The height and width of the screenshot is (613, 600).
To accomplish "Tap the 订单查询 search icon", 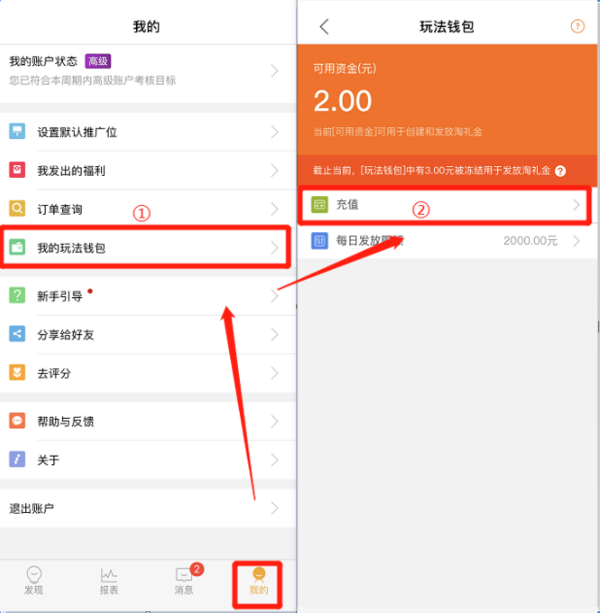I will pos(17,209).
